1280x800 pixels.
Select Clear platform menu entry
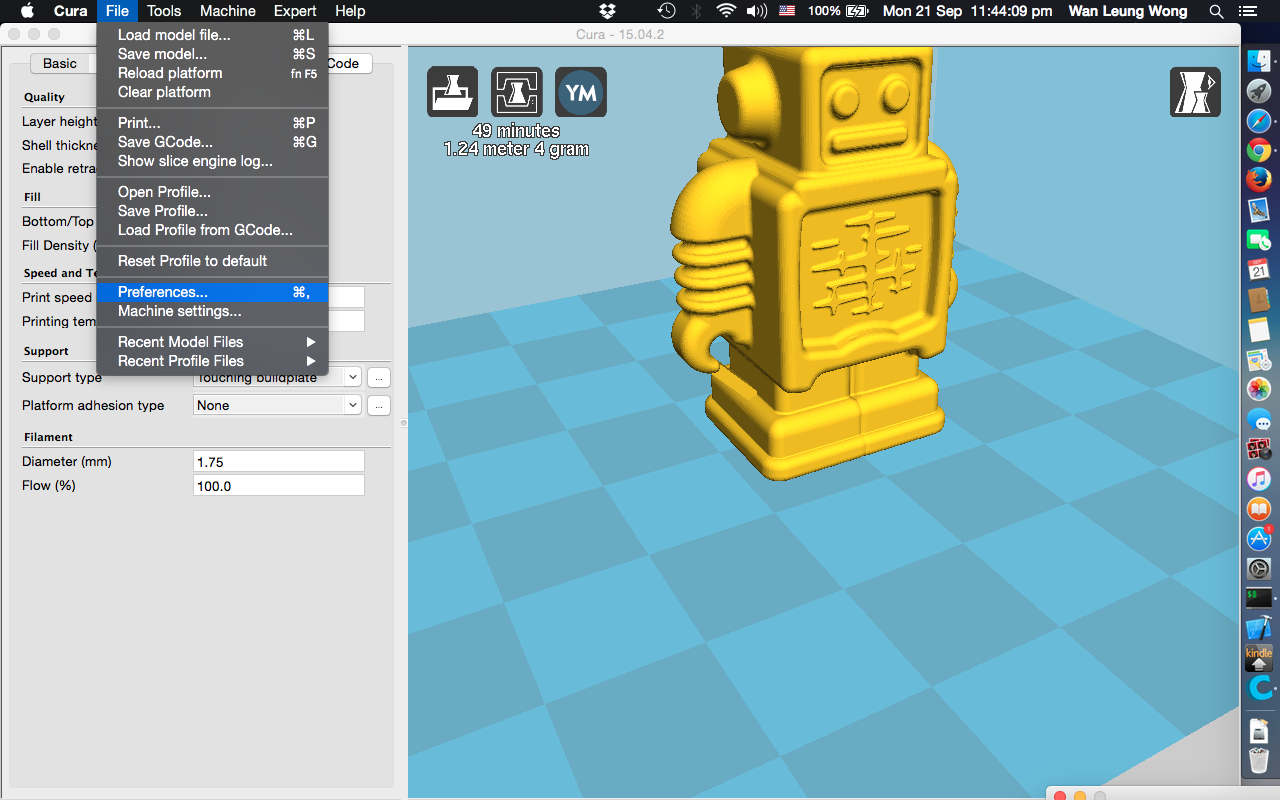coord(213,92)
